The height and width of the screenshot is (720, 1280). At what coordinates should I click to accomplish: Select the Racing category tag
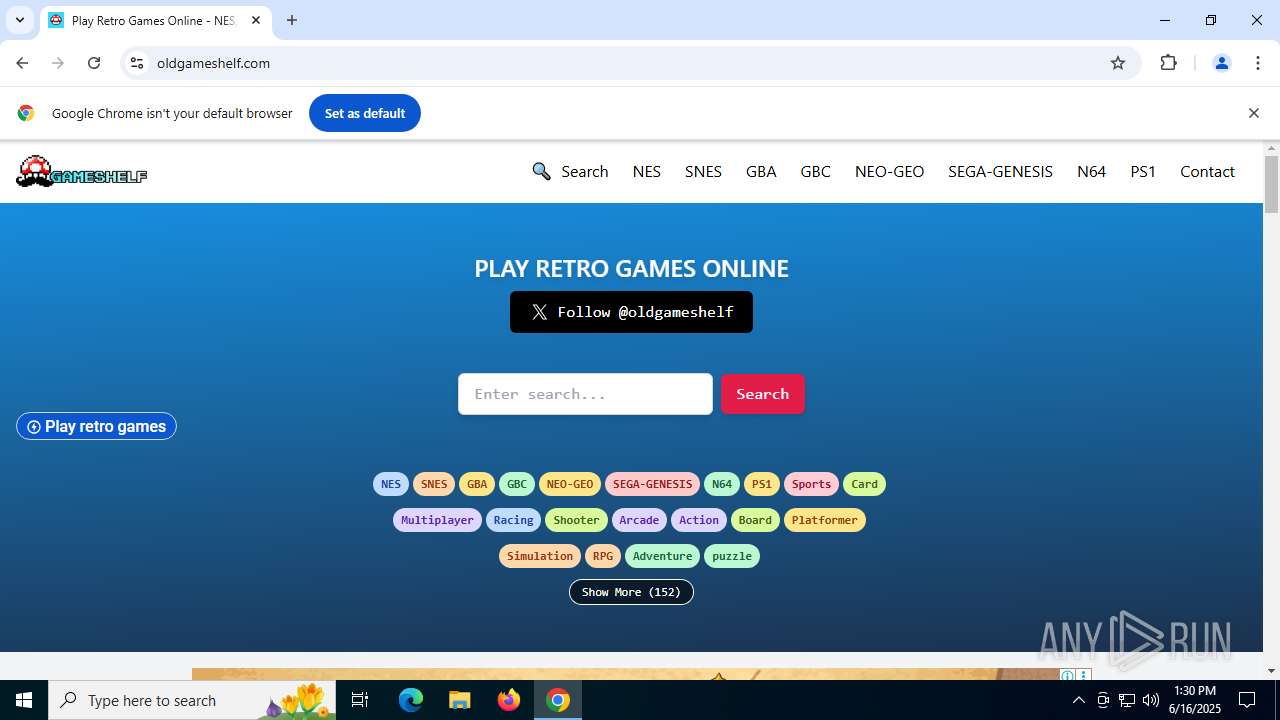point(514,520)
